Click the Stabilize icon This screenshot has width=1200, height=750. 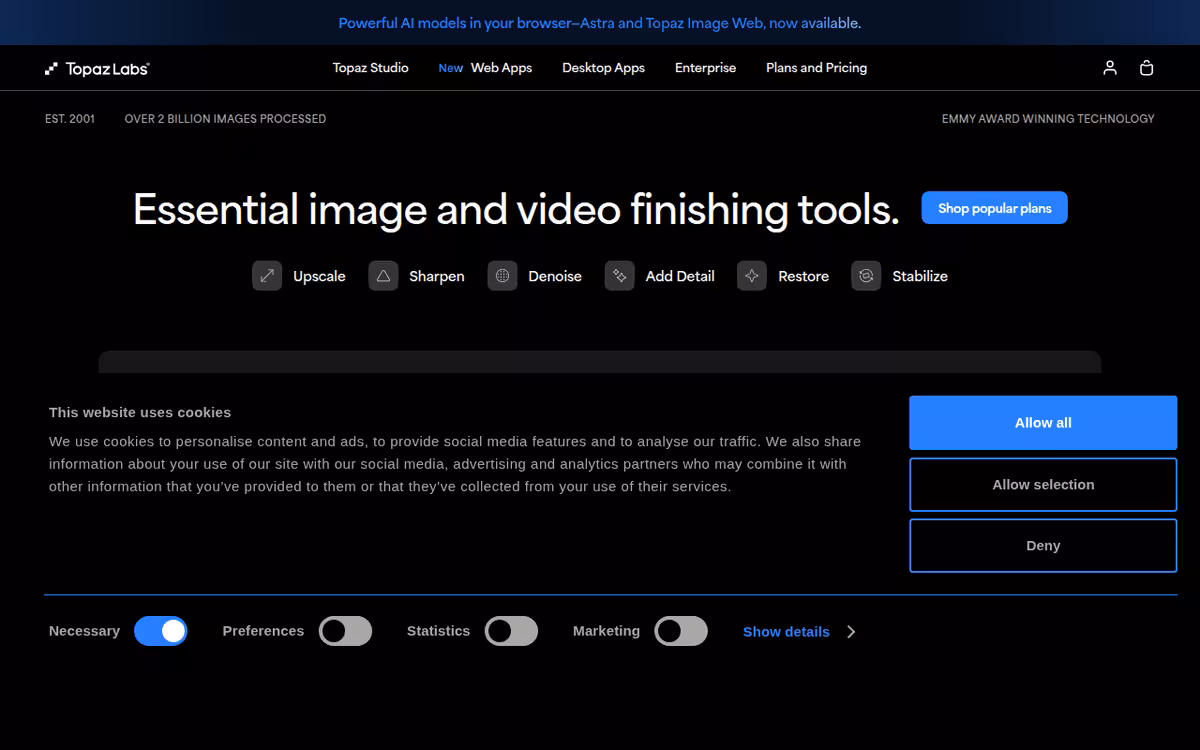(866, 276)
